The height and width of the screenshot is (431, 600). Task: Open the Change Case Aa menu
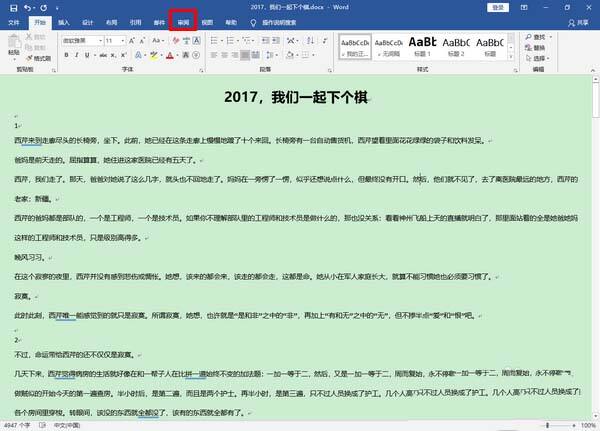click(x=158, y=41)
